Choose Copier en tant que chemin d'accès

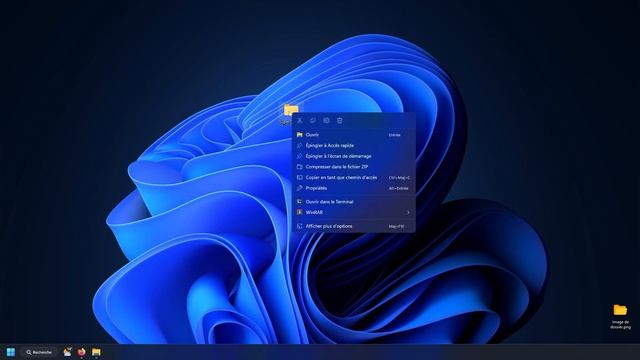(353, 178)
